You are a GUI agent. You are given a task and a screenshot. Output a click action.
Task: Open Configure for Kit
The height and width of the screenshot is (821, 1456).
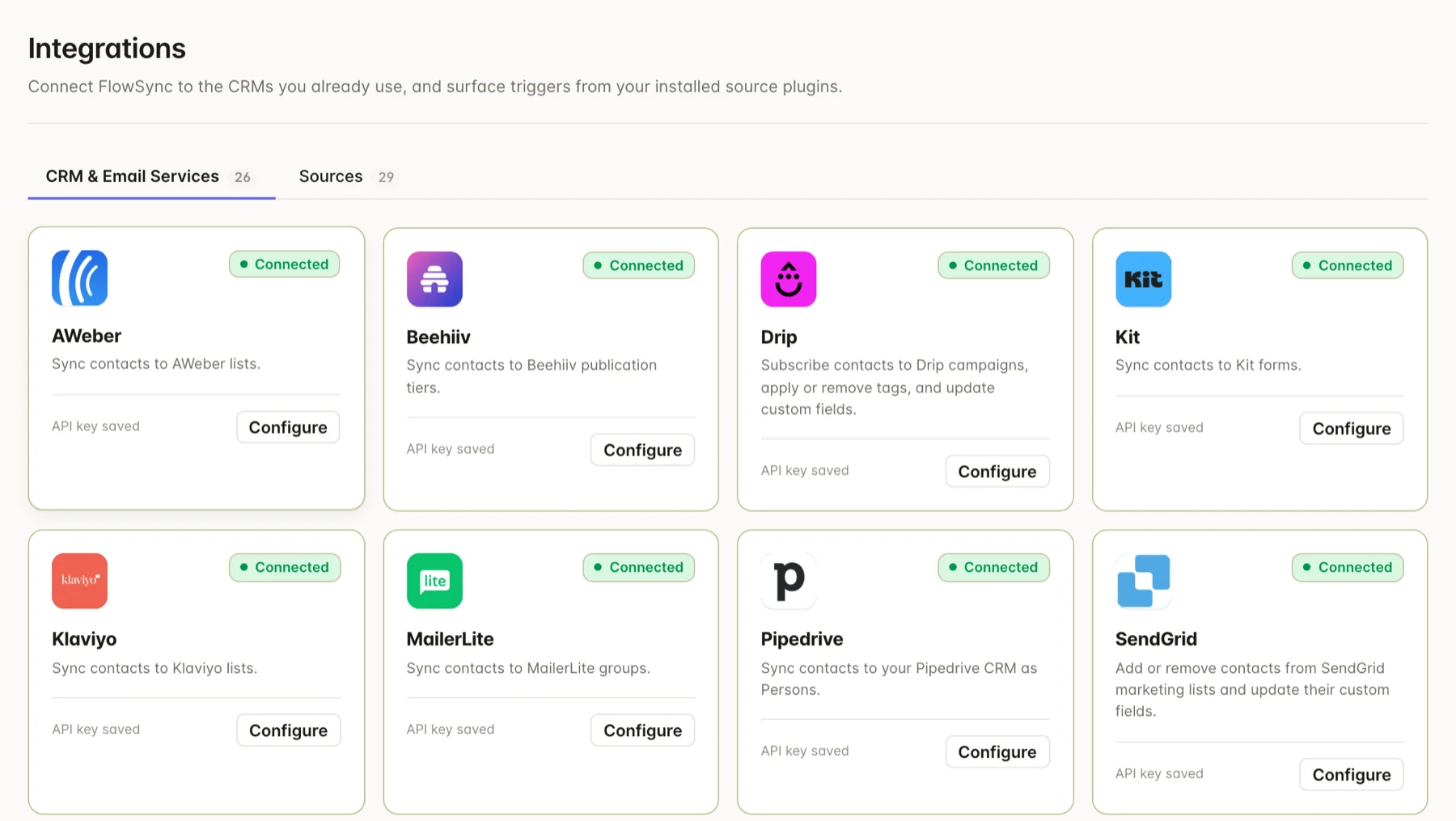(x=1352, y=429)
